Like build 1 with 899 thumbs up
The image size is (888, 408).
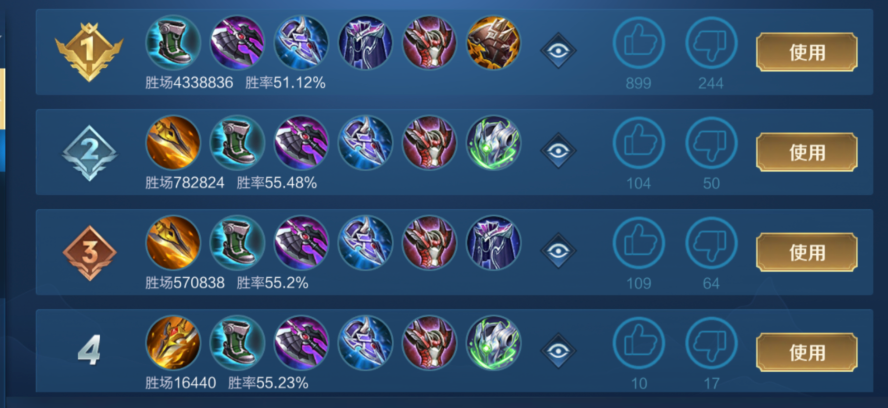pos(638,43)
